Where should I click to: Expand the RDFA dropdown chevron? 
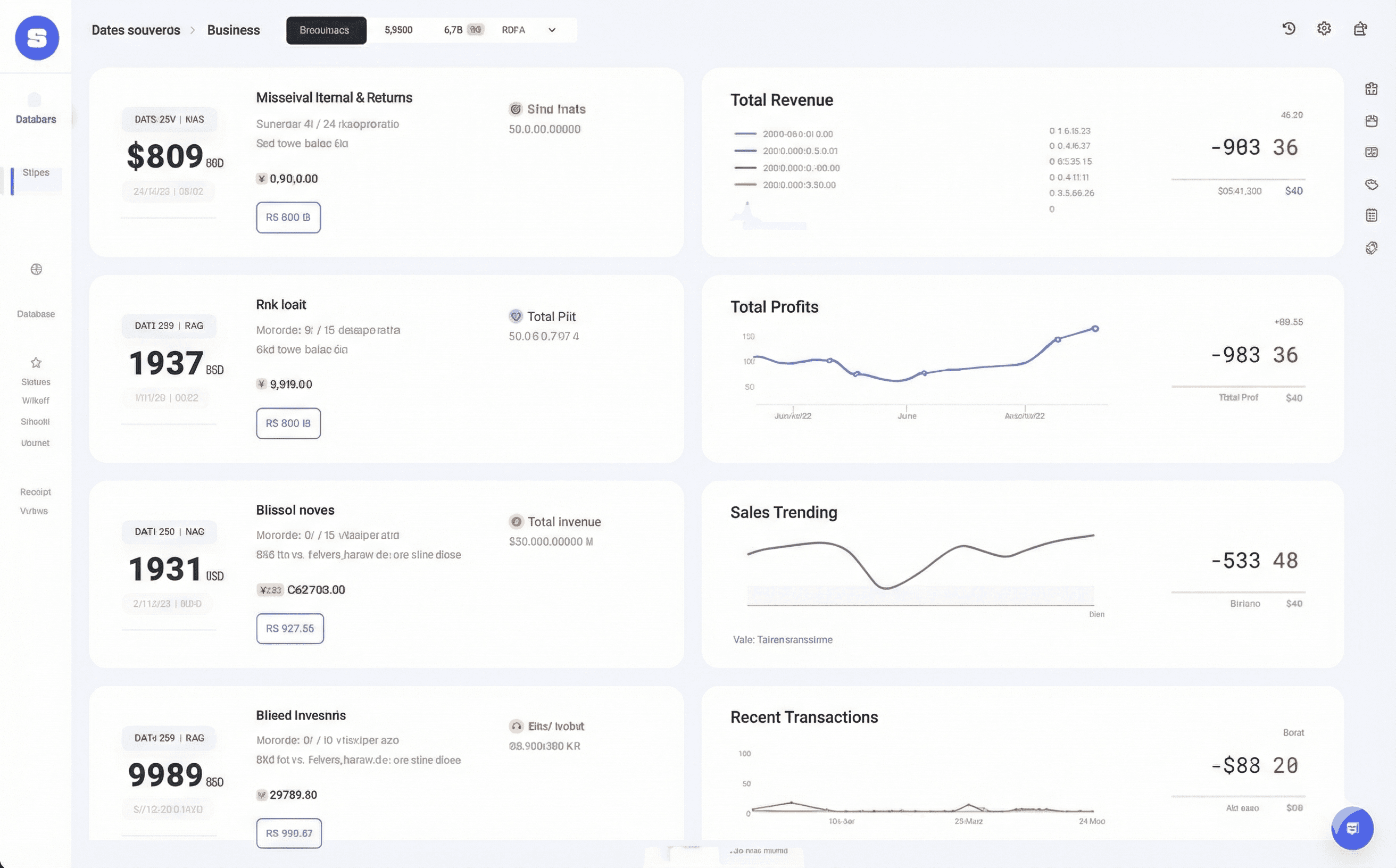(552, 30)
